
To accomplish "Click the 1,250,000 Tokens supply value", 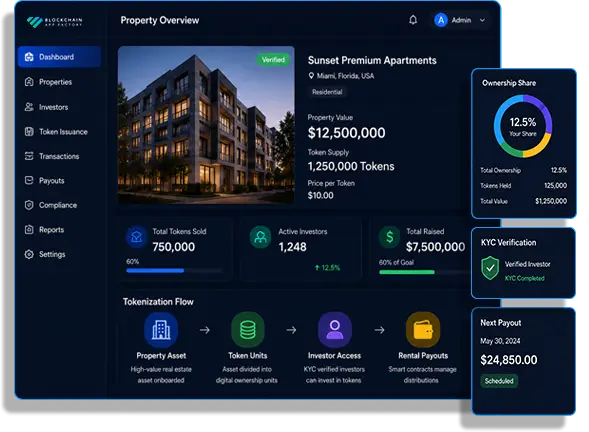I will pyautogui.click(x=351, y=166).
